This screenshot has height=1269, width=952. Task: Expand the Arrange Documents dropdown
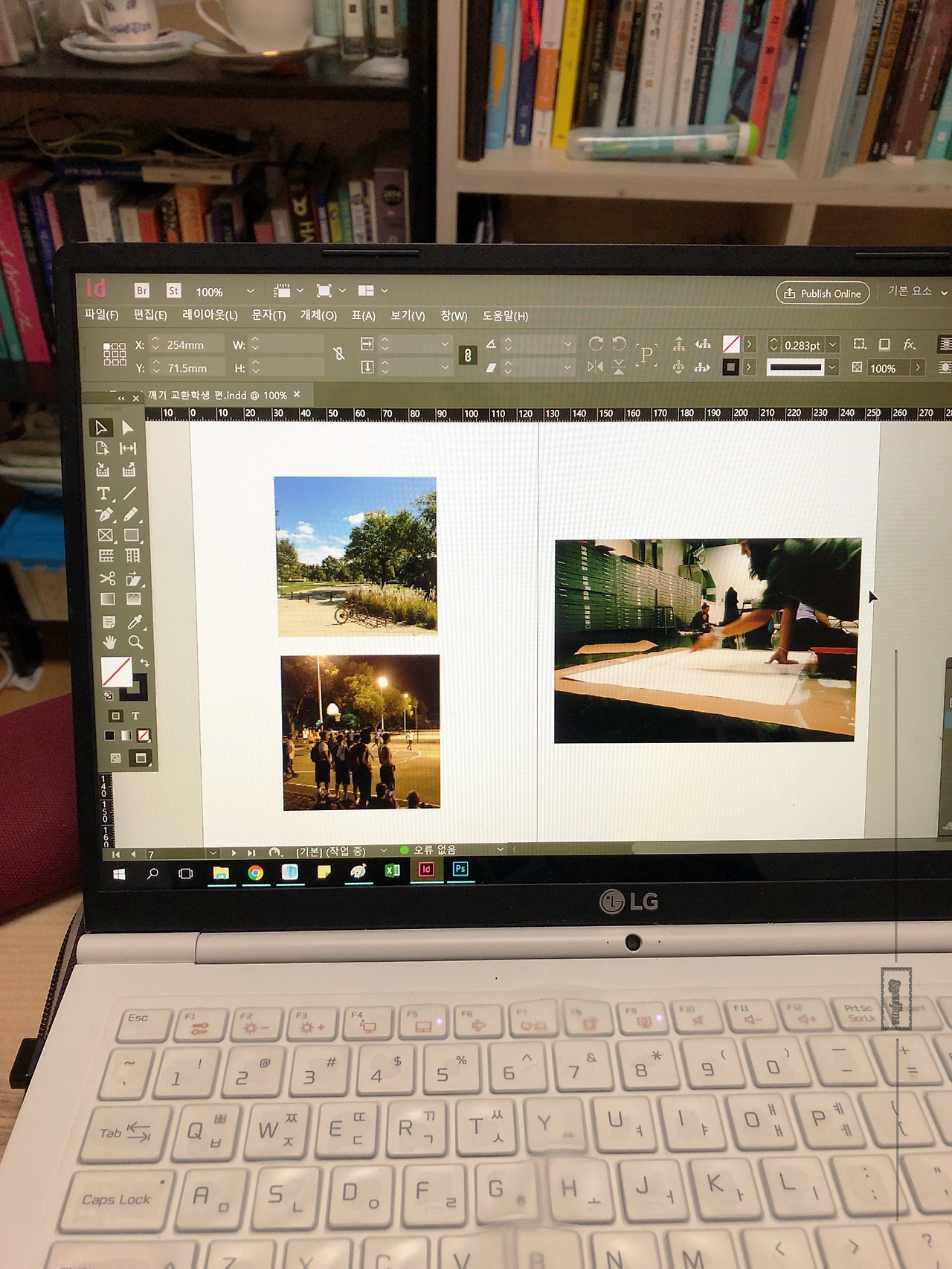[x=384, y=291]
